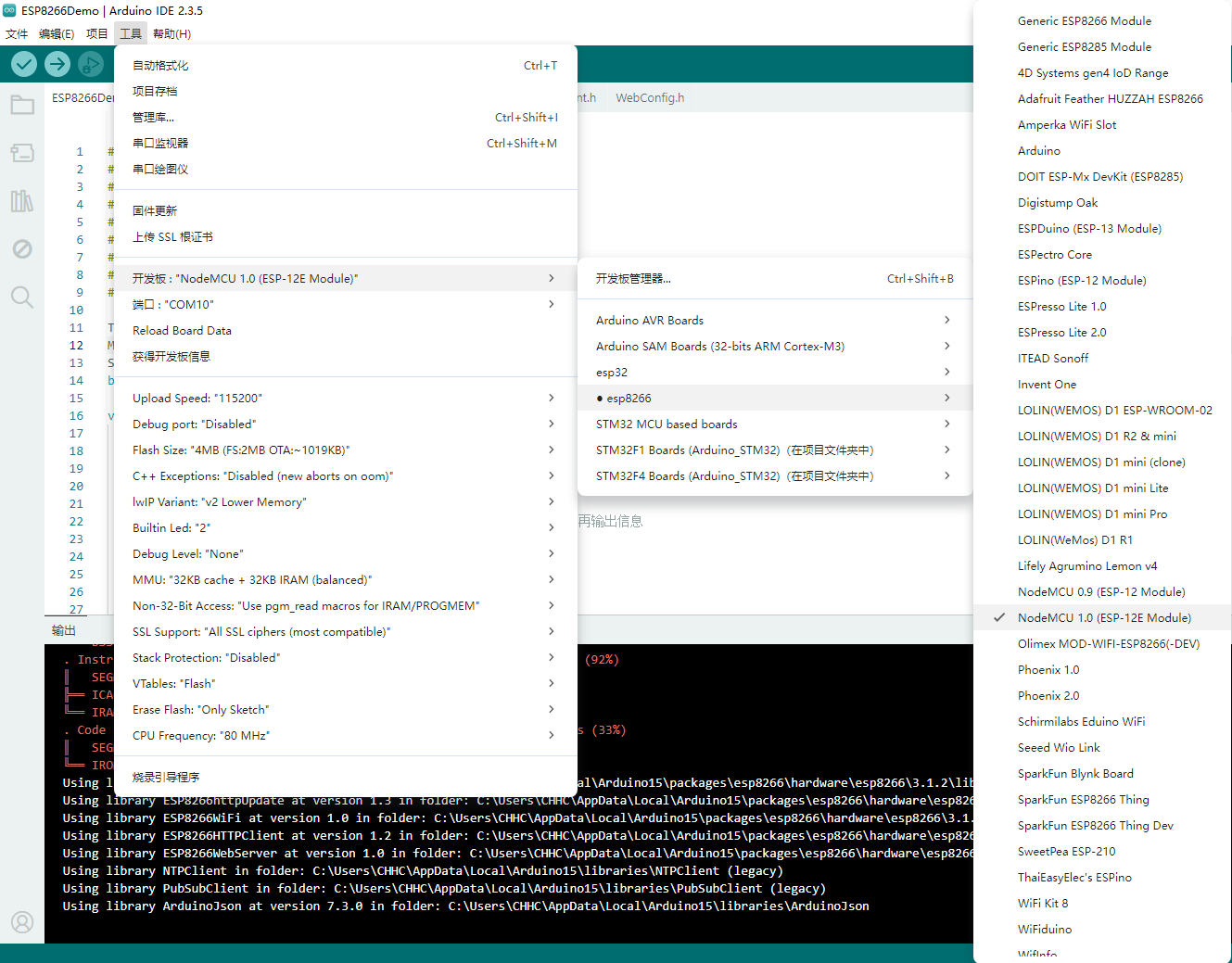This screenshot has height=963, width=1232.
Task: Select Generic ESP8266 Module board
Action: [x=1102, y=20]
